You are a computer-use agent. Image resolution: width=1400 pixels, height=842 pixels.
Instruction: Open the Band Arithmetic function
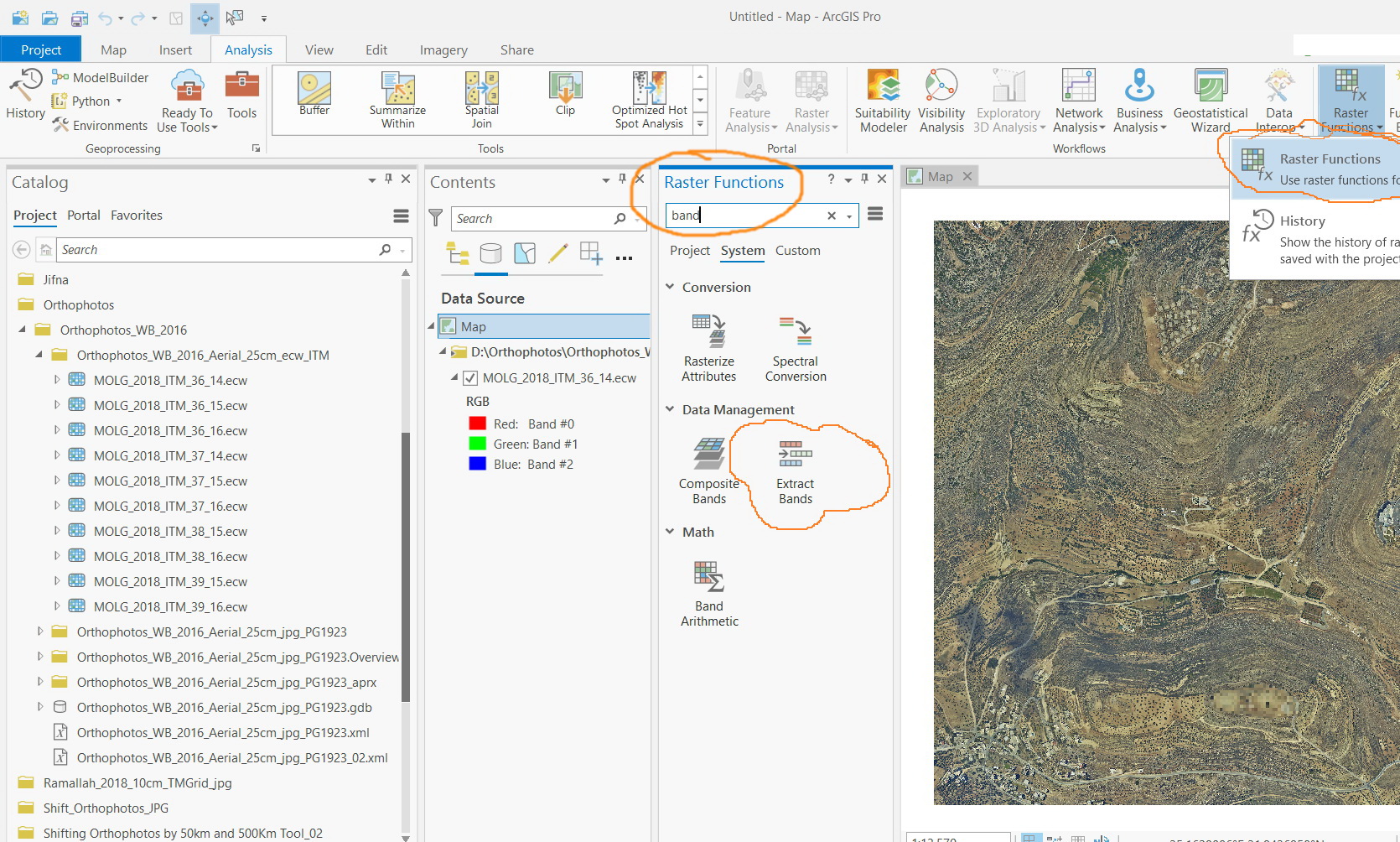(x=709, y=594)
